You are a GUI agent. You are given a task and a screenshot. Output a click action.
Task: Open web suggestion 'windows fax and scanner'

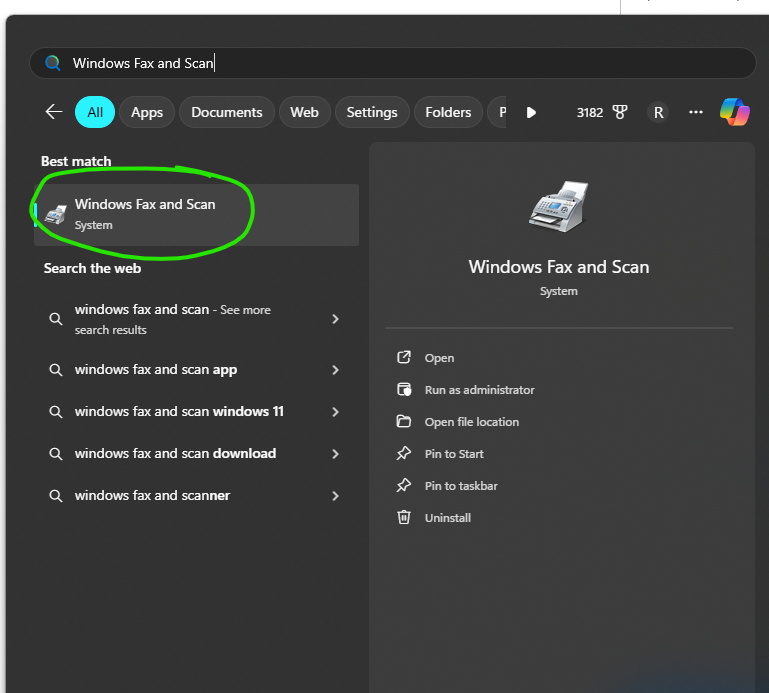[x=196, y=496]
